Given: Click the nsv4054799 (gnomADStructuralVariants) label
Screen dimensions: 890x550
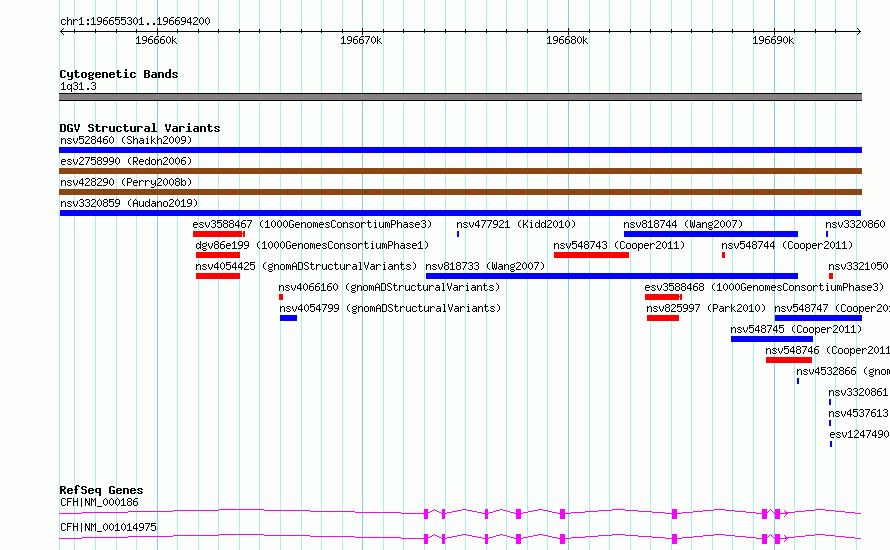Looking at the screenshot, I should coord(390,308).
